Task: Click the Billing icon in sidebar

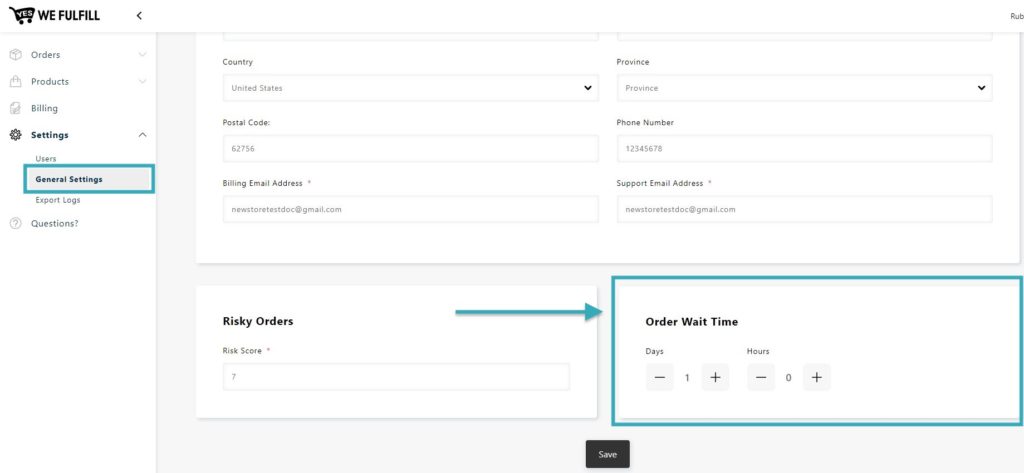Action: 15,108
